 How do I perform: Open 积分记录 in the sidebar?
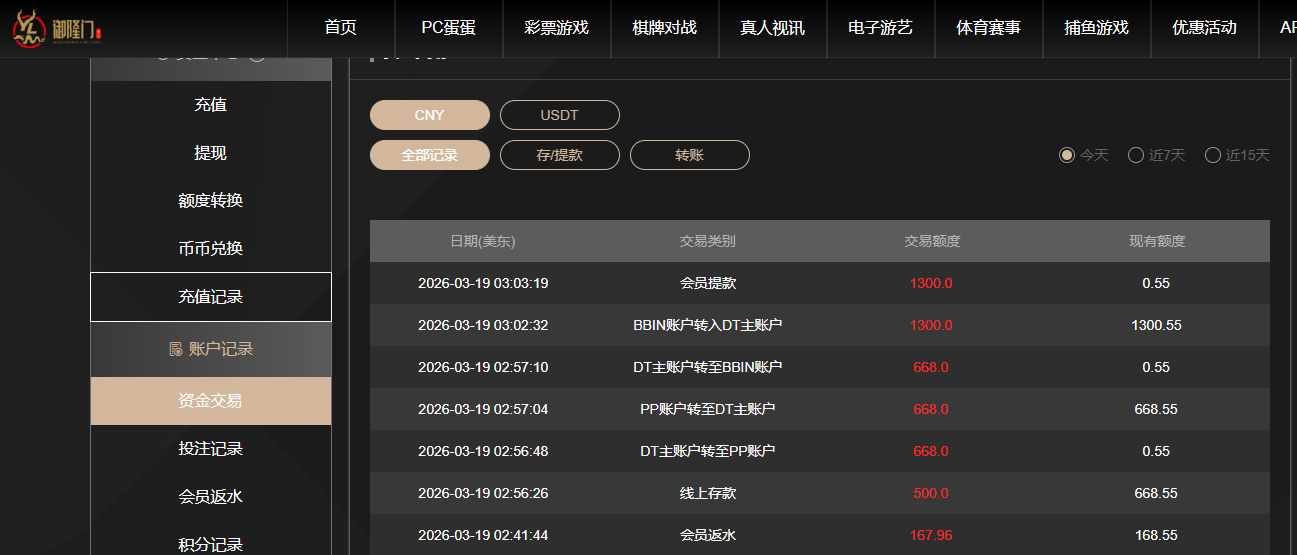(211, 545)
